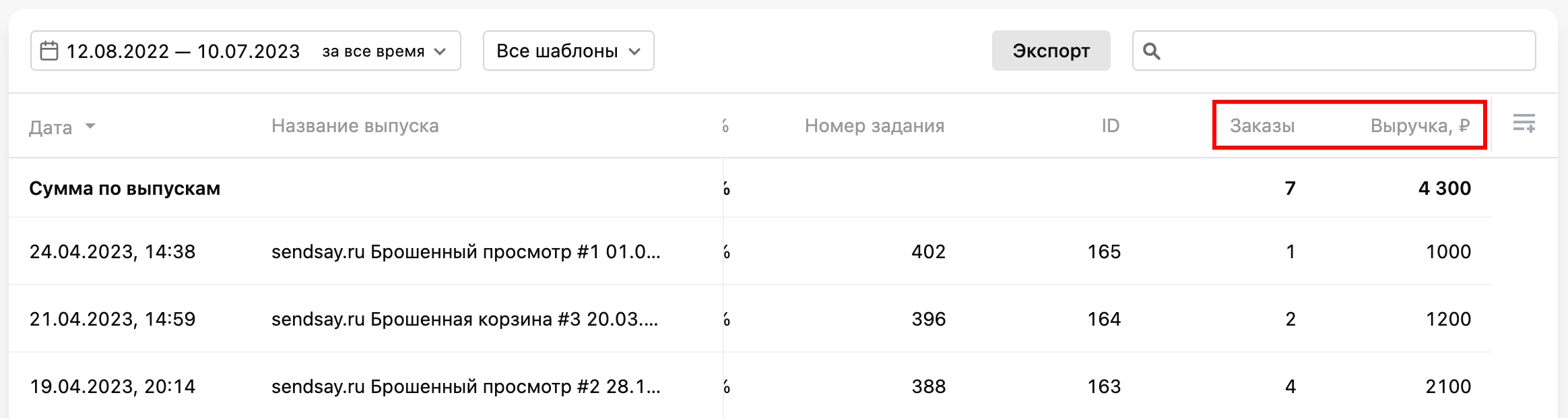1568x418 pixels.
Task: Click the Название выпуска column header
Action: point(355,126)
